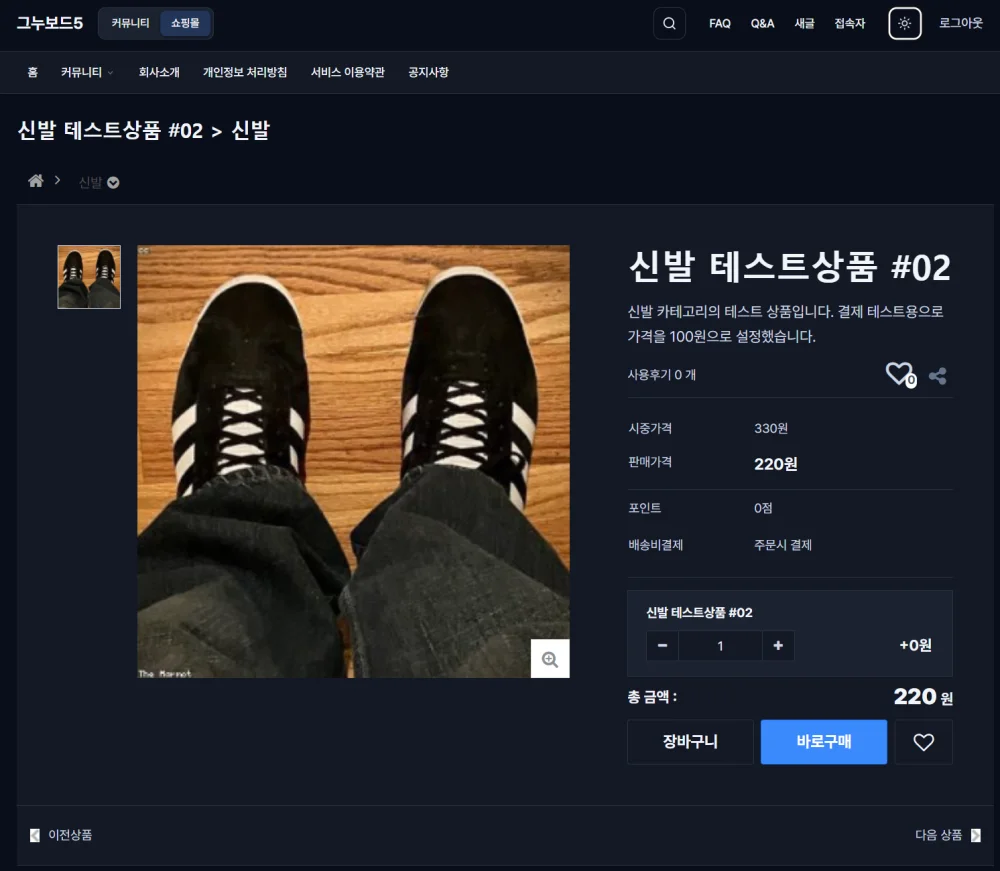Go to previous product arrow icon
The width and height of the screenshot is (1000, 871).
(35, 835)
